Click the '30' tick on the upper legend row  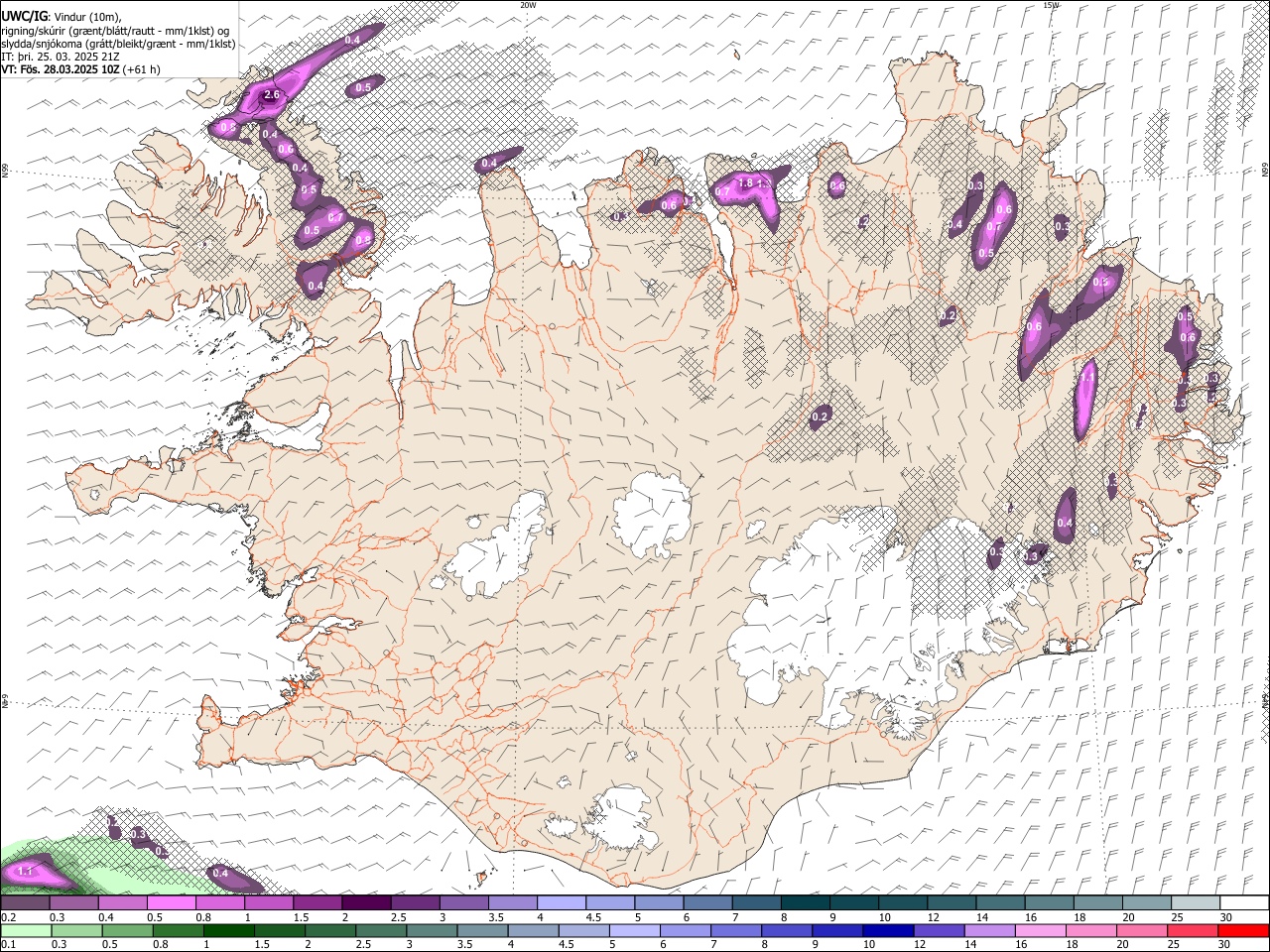pos(1225,917)
